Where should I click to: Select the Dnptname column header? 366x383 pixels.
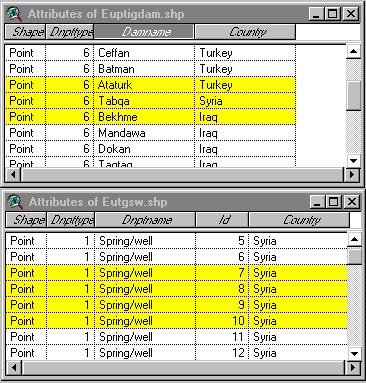(x=145, y=220)
